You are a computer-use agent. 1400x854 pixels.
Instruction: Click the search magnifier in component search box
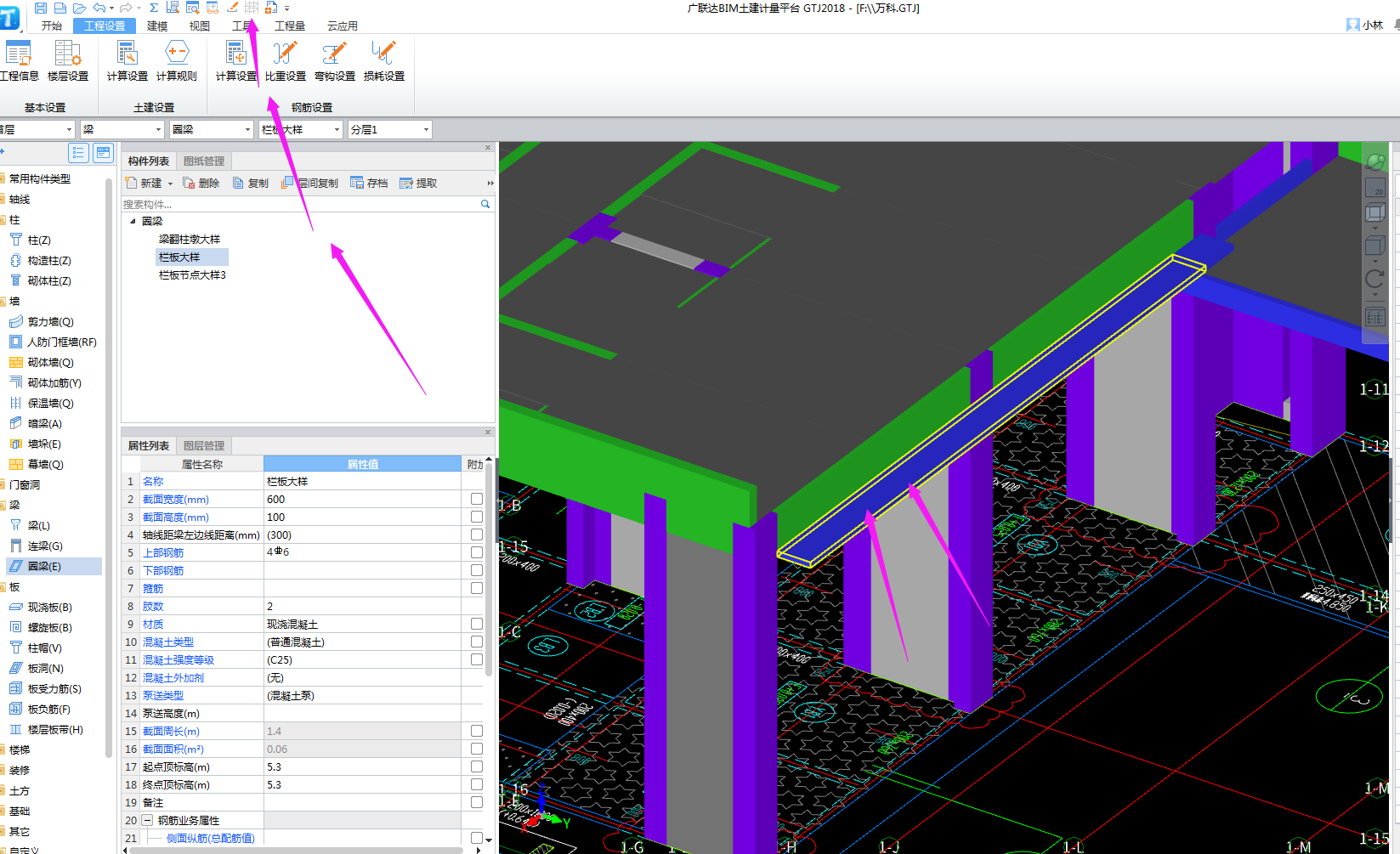click(485, 204)
